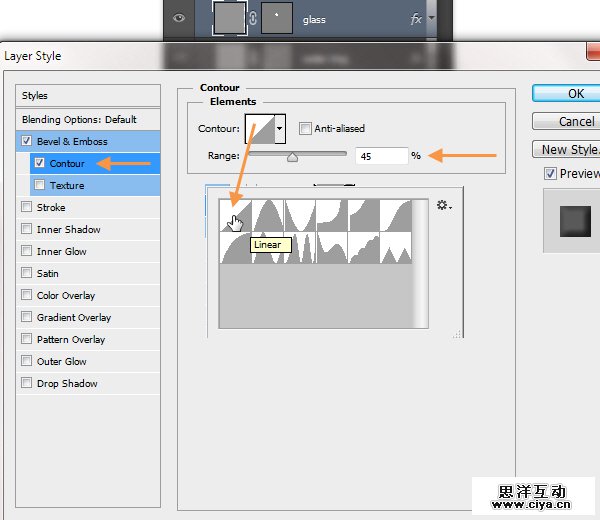Viewport: 600px width, 520px height.
Task: Open the Contour picker dropdown arrow
Action: click(280, 129)
